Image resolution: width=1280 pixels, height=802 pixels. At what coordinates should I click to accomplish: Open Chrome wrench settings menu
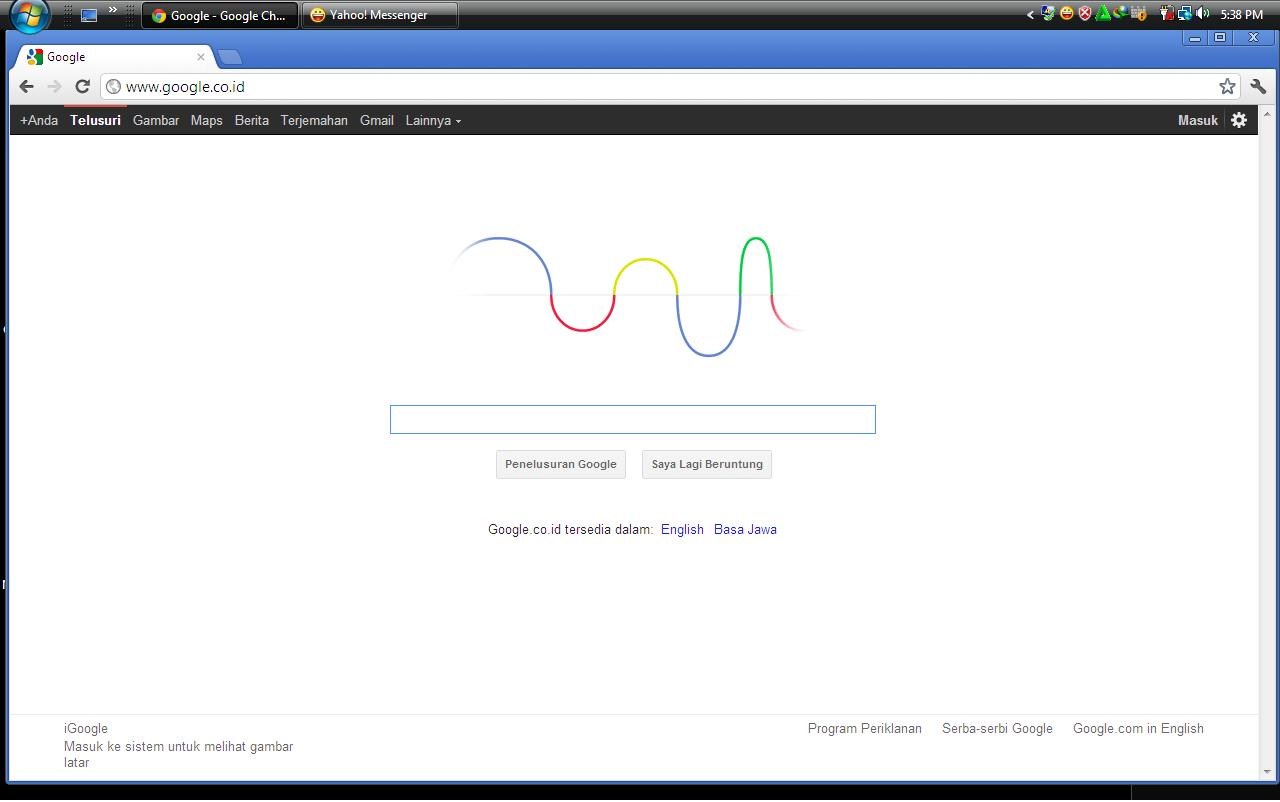[1258, 87]
